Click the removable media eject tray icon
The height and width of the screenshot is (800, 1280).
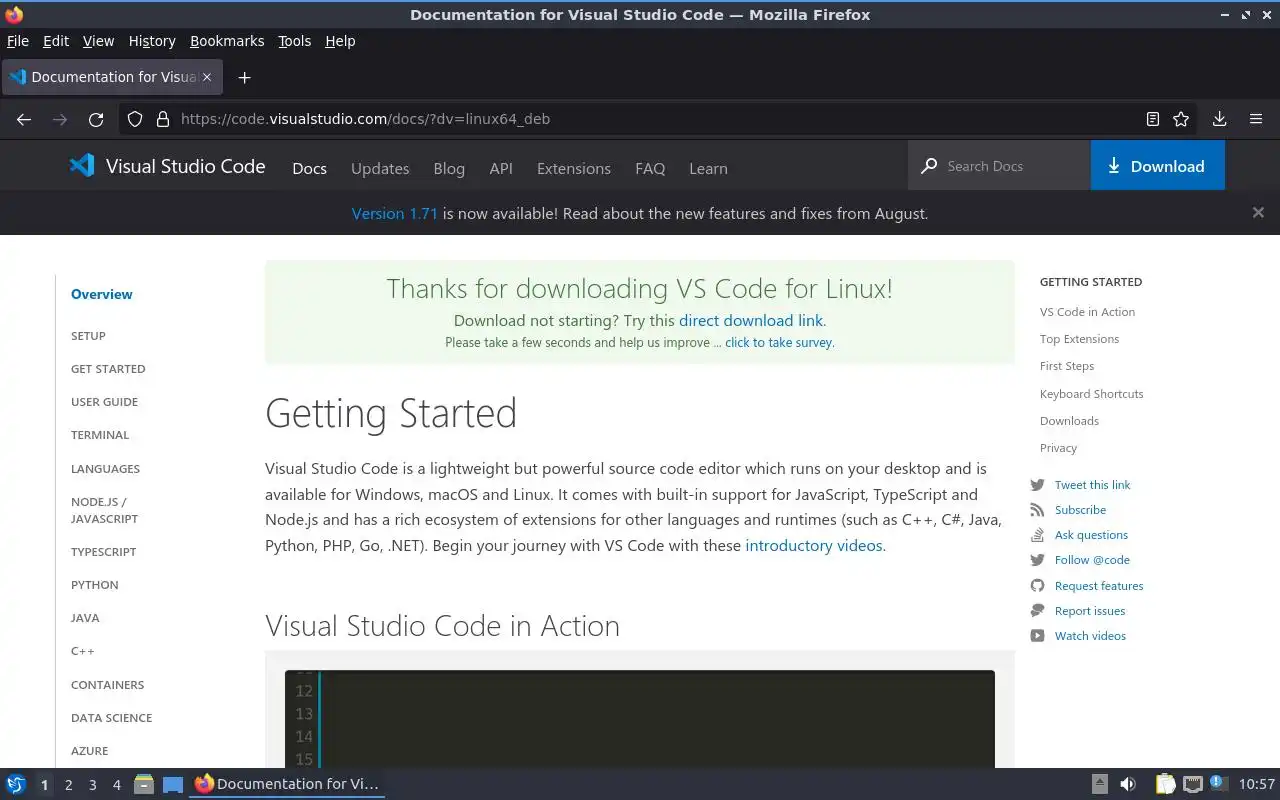point(1099,784)
